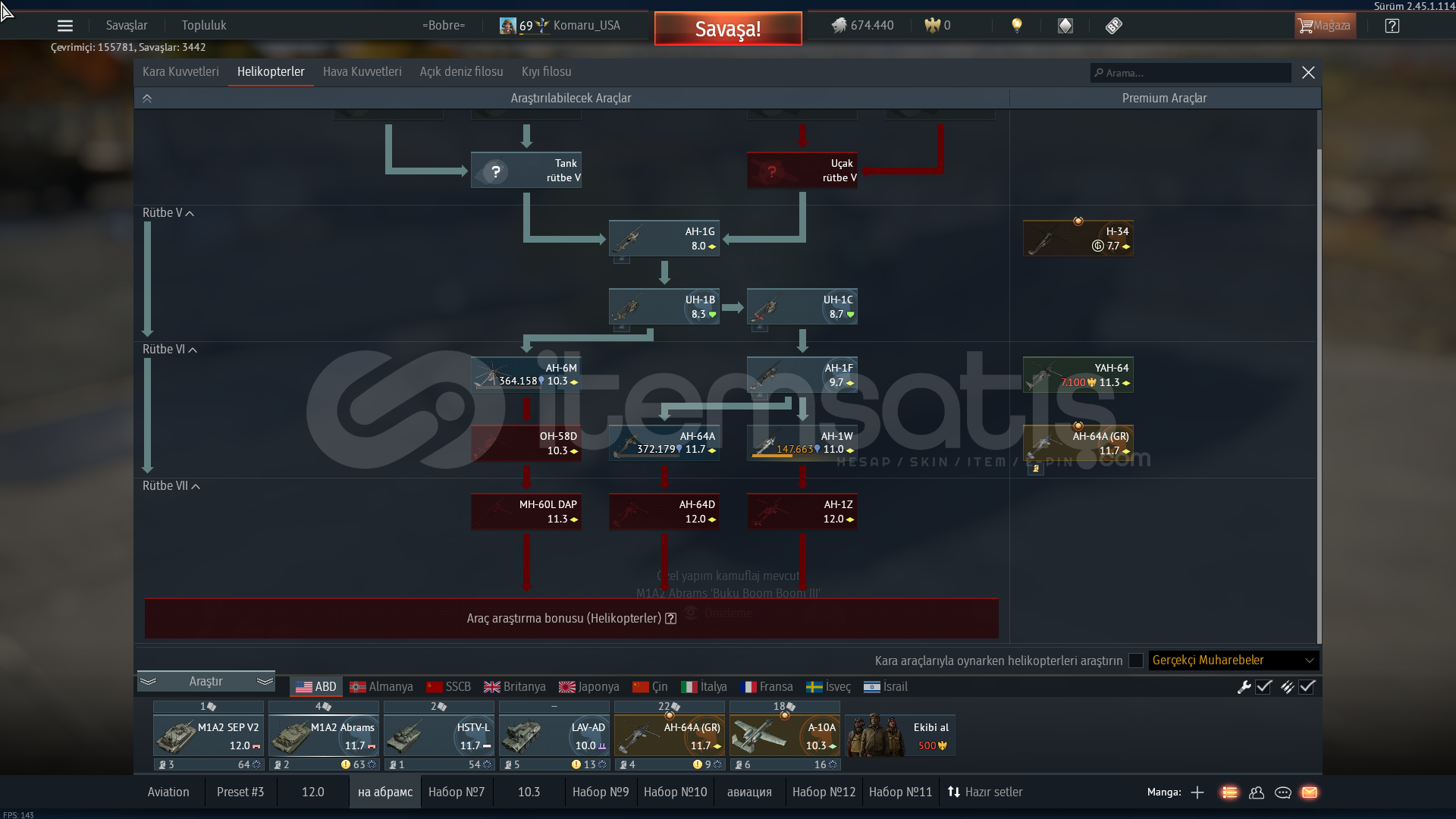
Task: Select the UH-1C helicopter card
Action: click(x=802, y=306)
